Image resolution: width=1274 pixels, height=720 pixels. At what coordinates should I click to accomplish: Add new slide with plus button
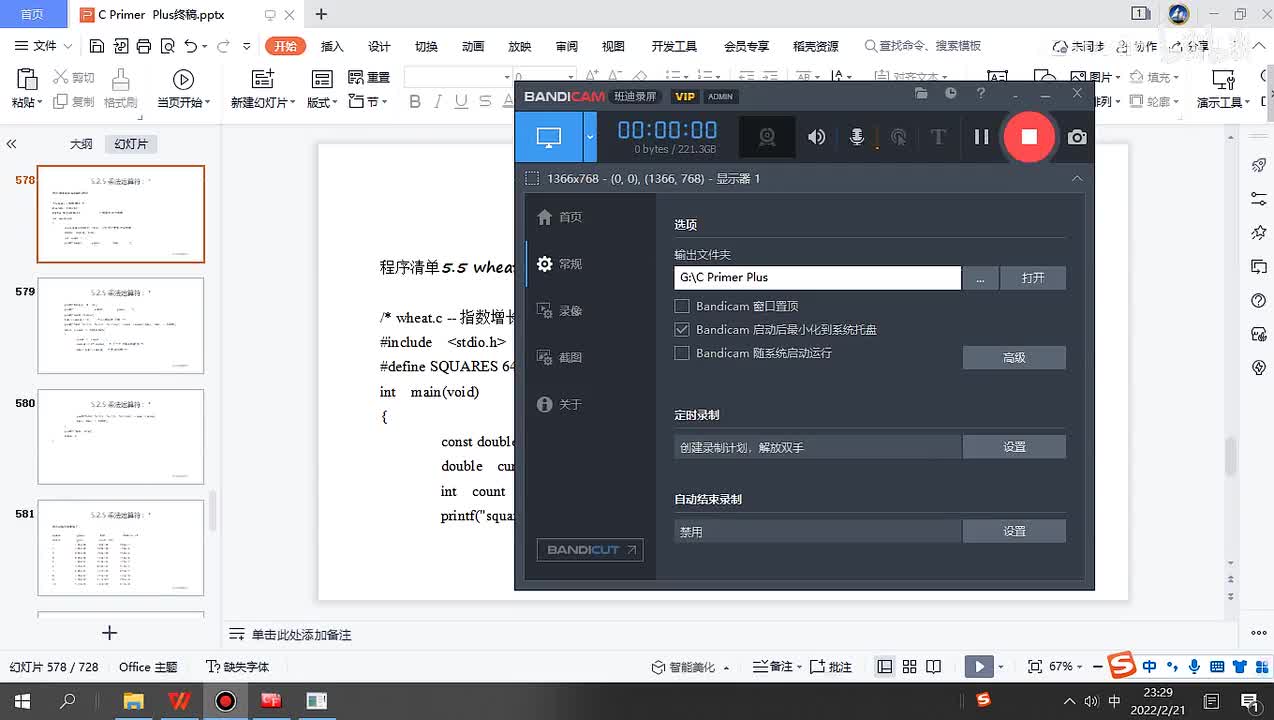[x=110, y=633]
